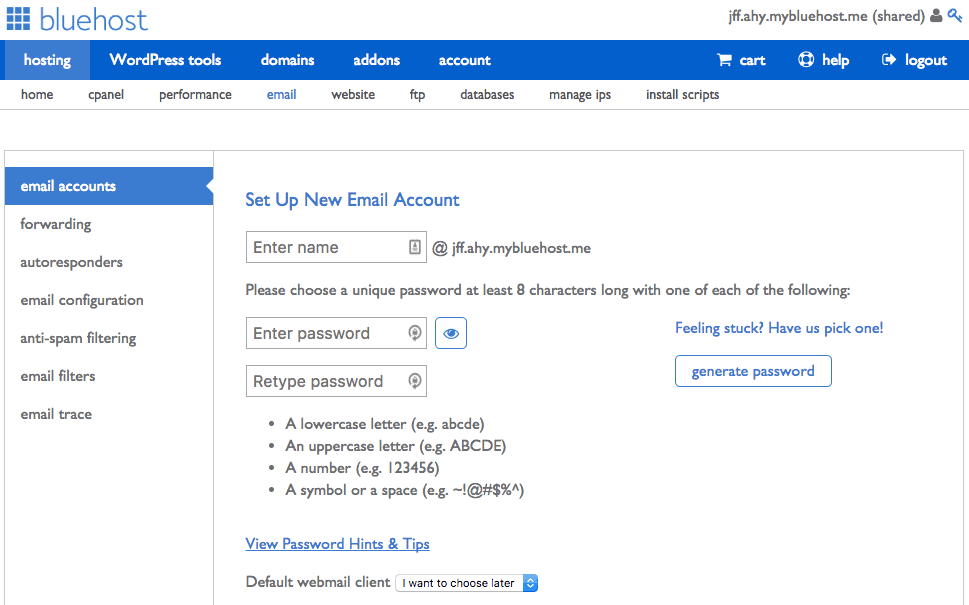Click the generate password button
The image size is (969, 605).
(x=753, y=371)
